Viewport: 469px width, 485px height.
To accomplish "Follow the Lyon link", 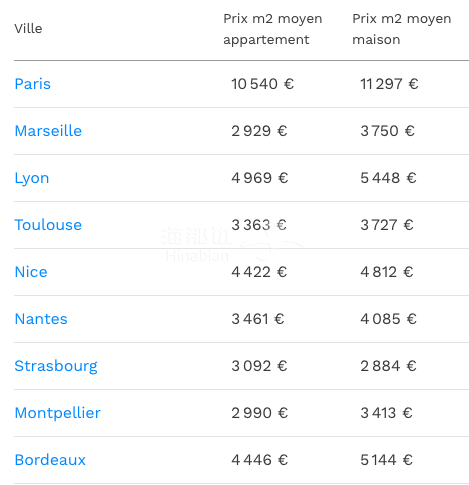I will tap(32, 178).
